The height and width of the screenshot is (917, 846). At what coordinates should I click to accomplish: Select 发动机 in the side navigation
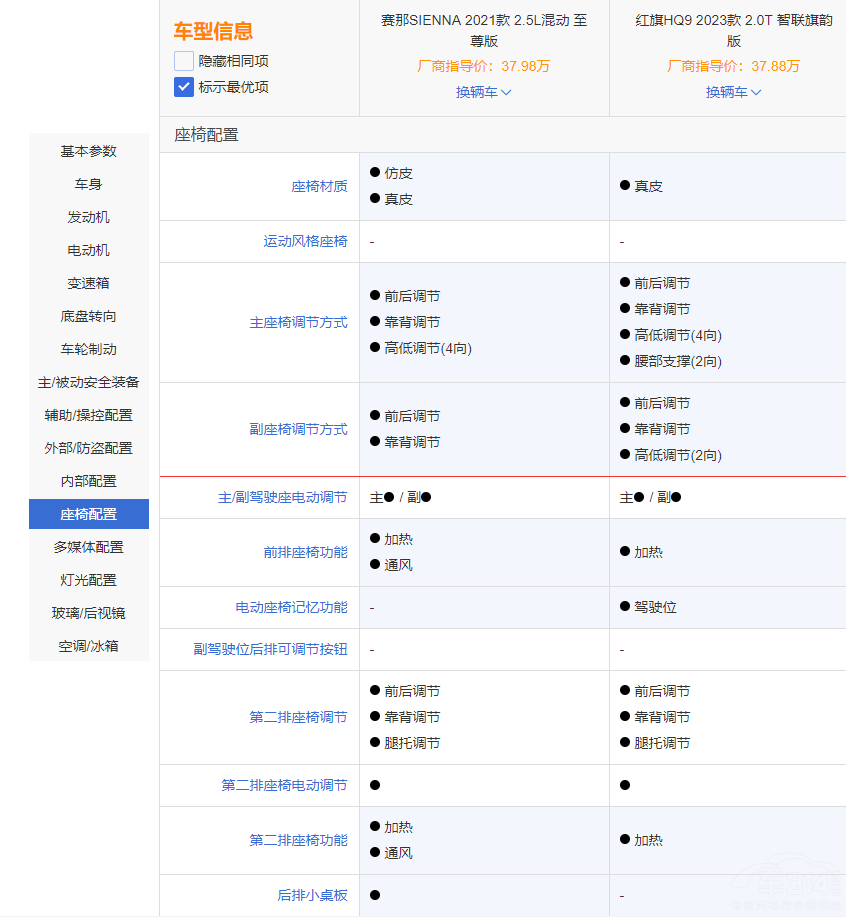89,217
